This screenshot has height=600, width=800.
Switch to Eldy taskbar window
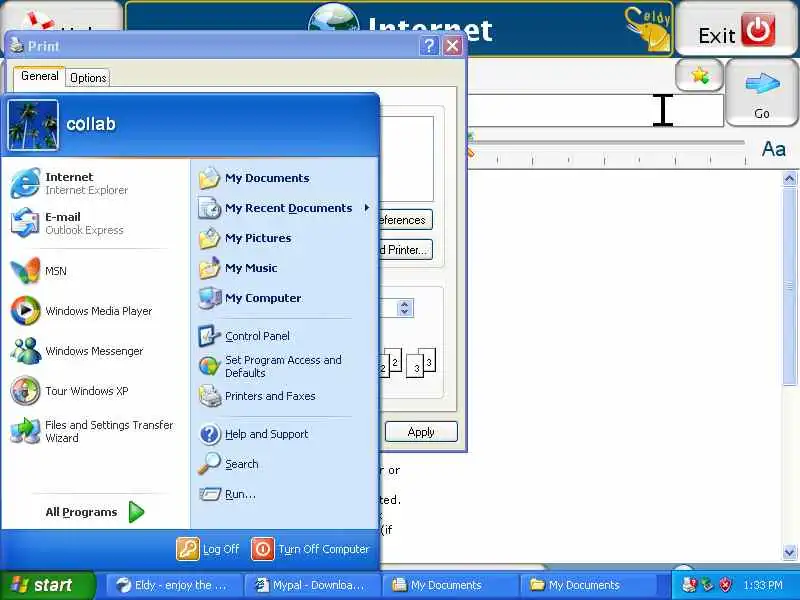coord(173,585)
